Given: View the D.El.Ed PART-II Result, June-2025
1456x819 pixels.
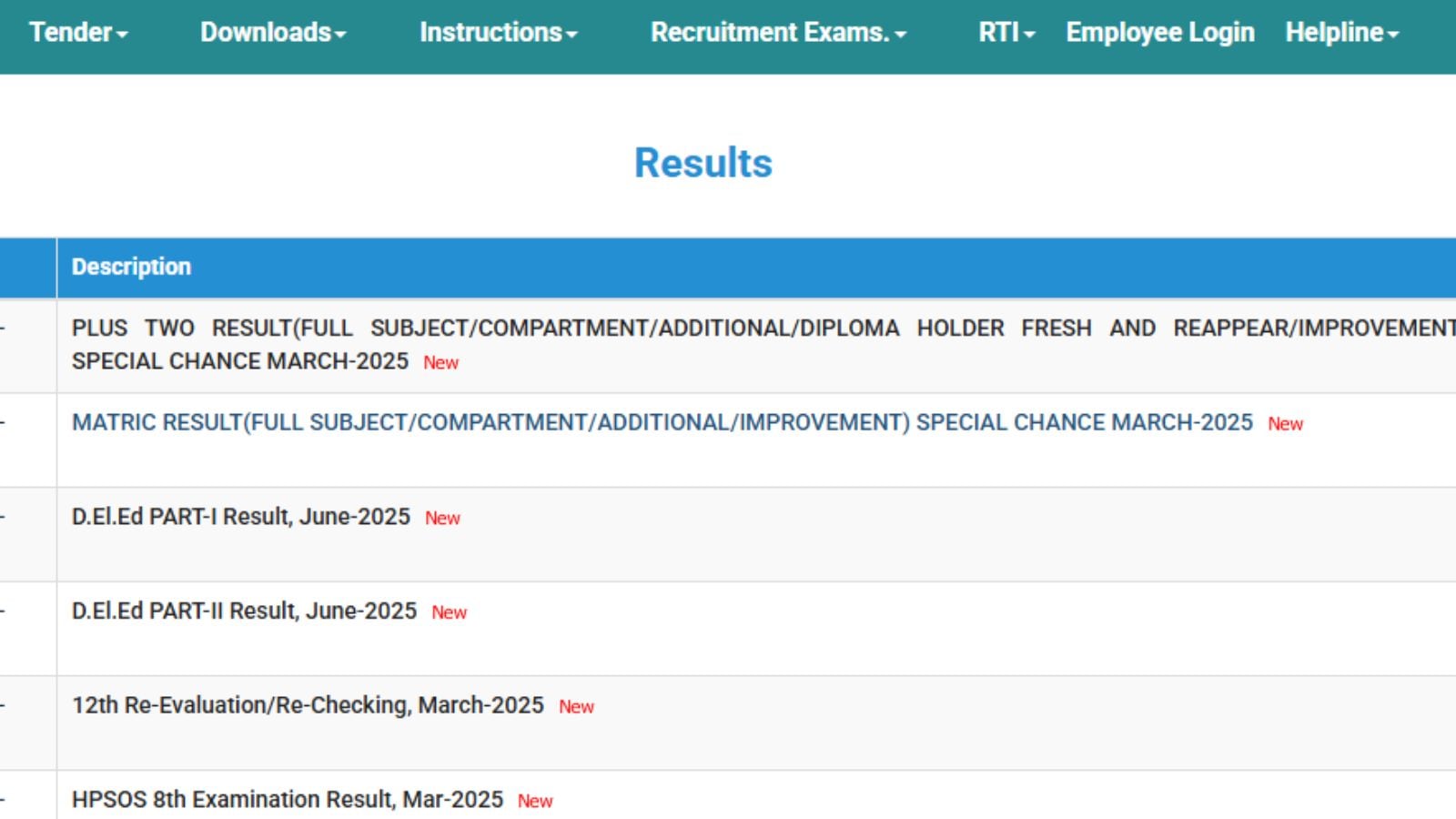Looking at the screenshot, I should coord(244,611).
